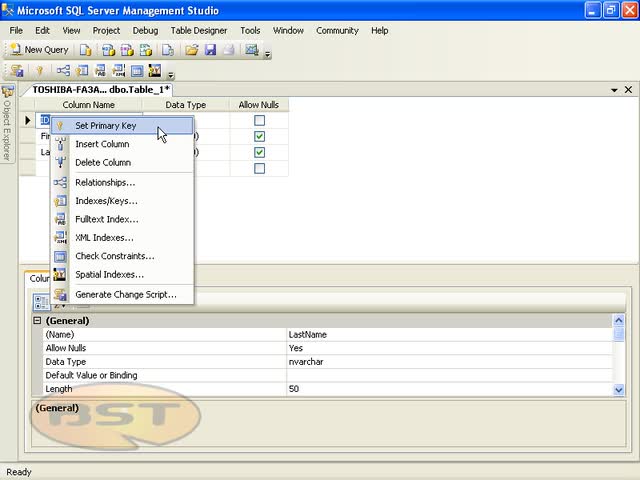Choose Insert Column from context menu
Viewport: 640px width, 480px height.
coord(122,144)
